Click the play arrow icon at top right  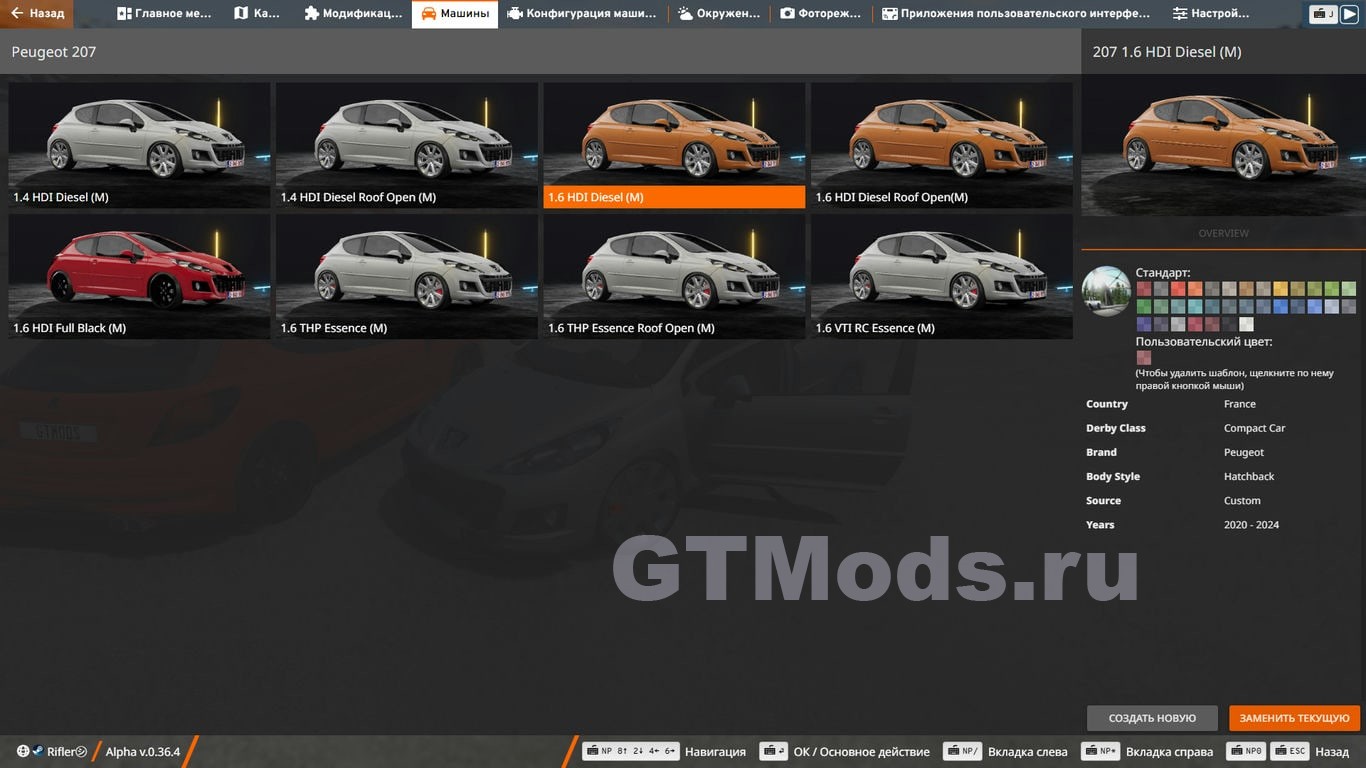pos(1349,14)
